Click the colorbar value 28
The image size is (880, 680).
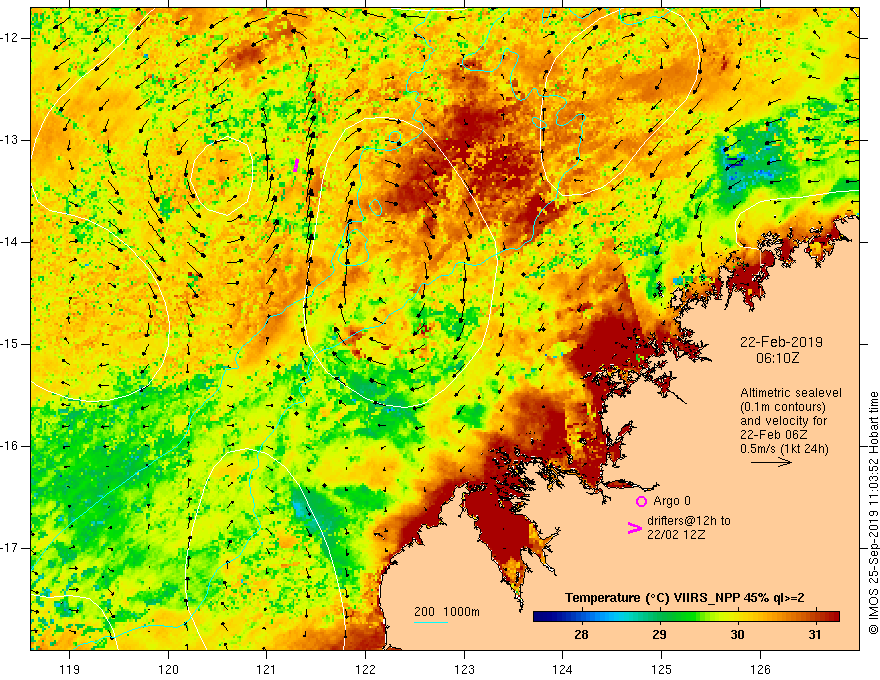pos(581,635)
